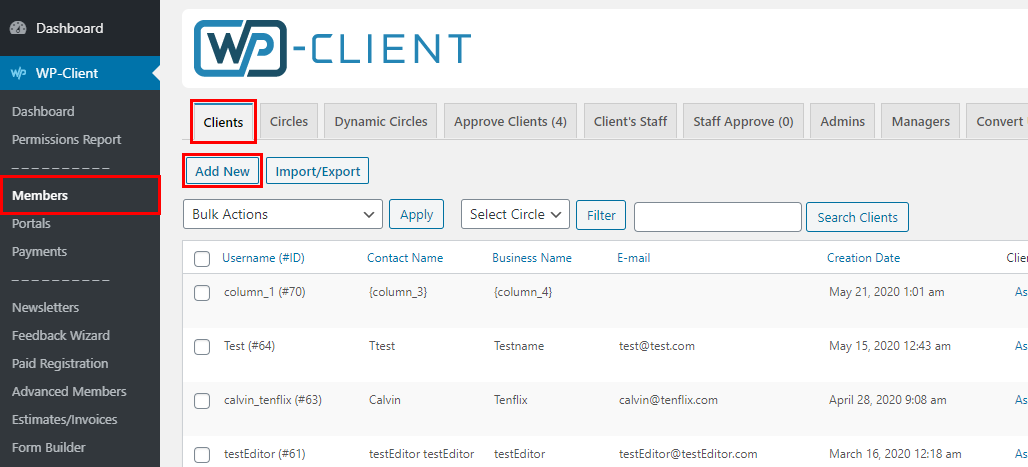Apply the selected bulk action
This screenshot has height=467, width=1028.
pyautogui.click(x=417, y=214)
